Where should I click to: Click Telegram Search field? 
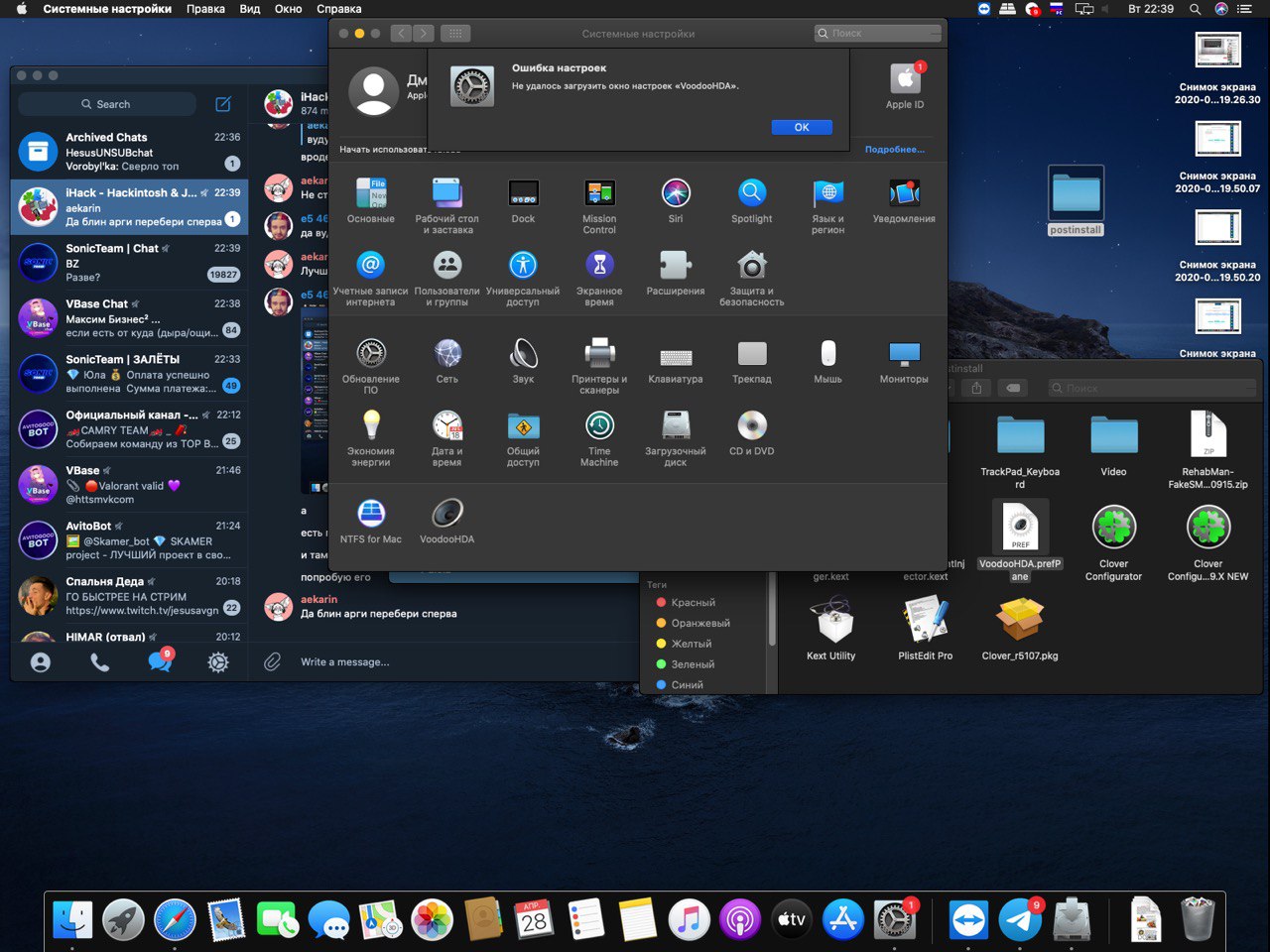pyautogui.click(x=107, y=104)
